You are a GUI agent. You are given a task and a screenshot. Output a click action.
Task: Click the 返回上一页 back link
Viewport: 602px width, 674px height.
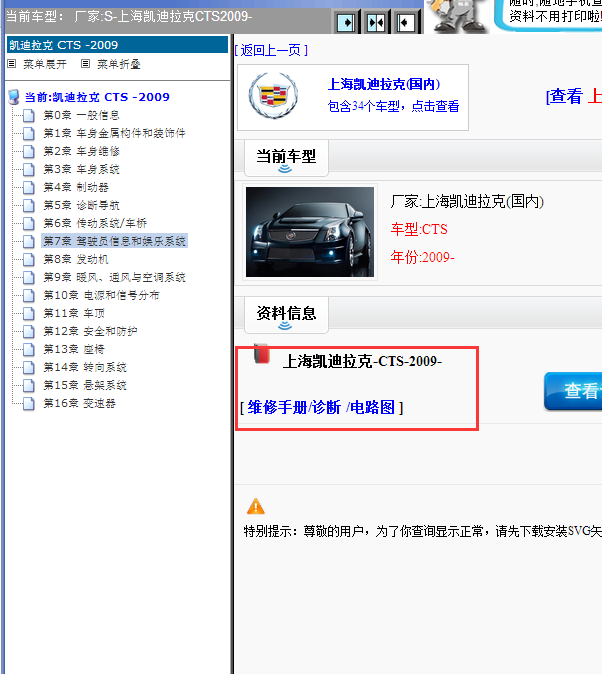(271, 50)
